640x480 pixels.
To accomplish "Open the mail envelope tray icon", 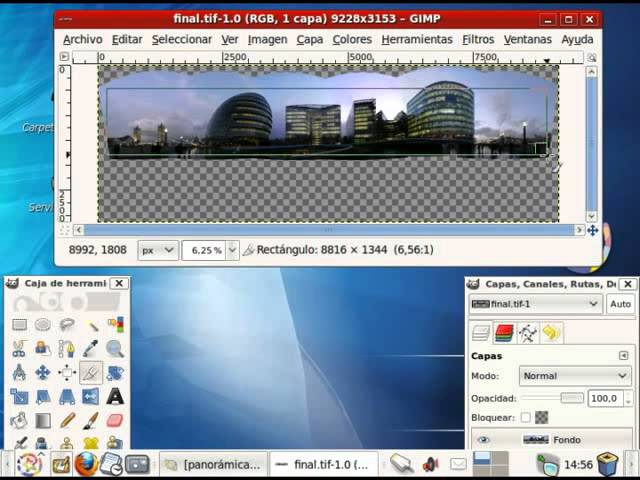I will point(458,464).
